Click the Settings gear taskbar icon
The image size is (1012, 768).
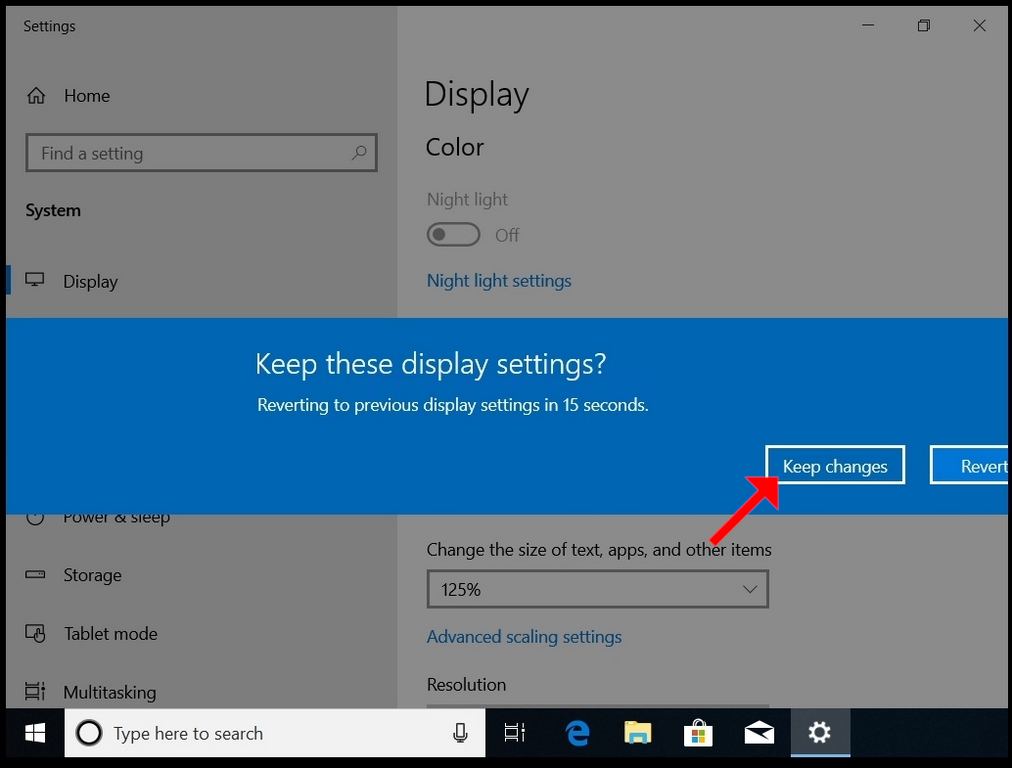pyautogui.click(x=820, y=733)
